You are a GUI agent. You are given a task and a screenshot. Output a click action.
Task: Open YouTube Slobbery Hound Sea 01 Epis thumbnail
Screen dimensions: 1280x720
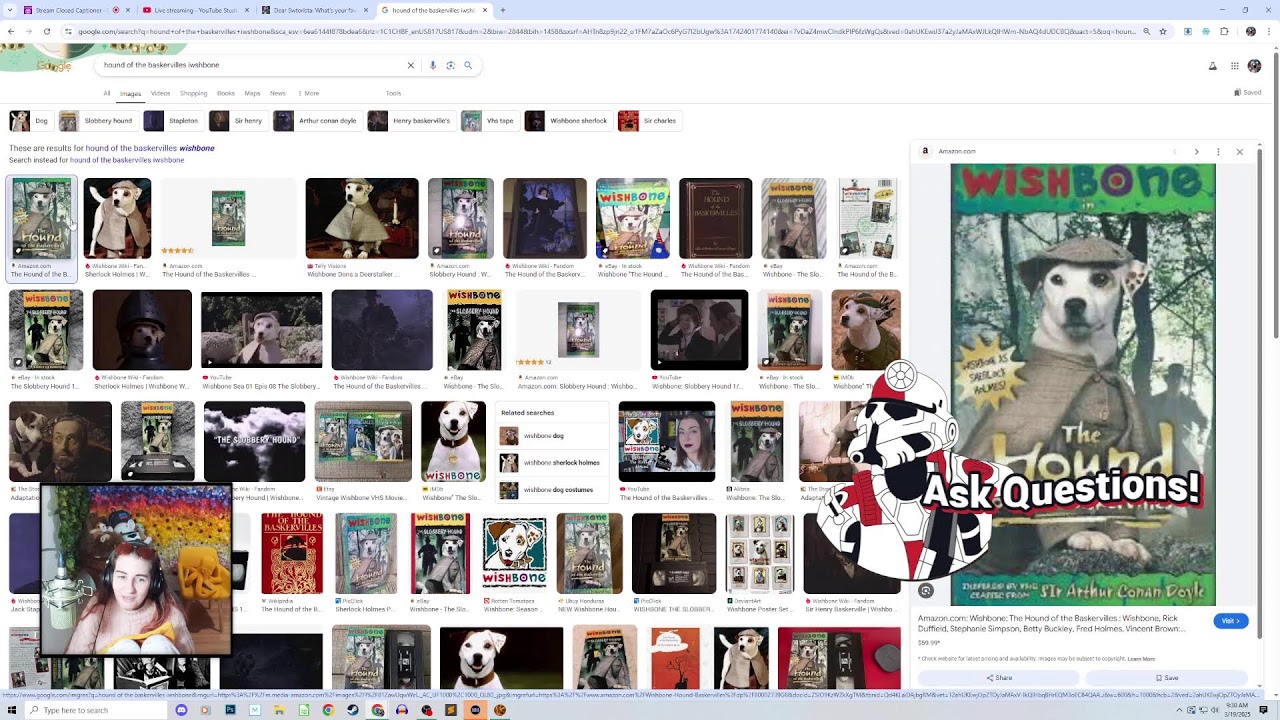[x=262, y=330]
